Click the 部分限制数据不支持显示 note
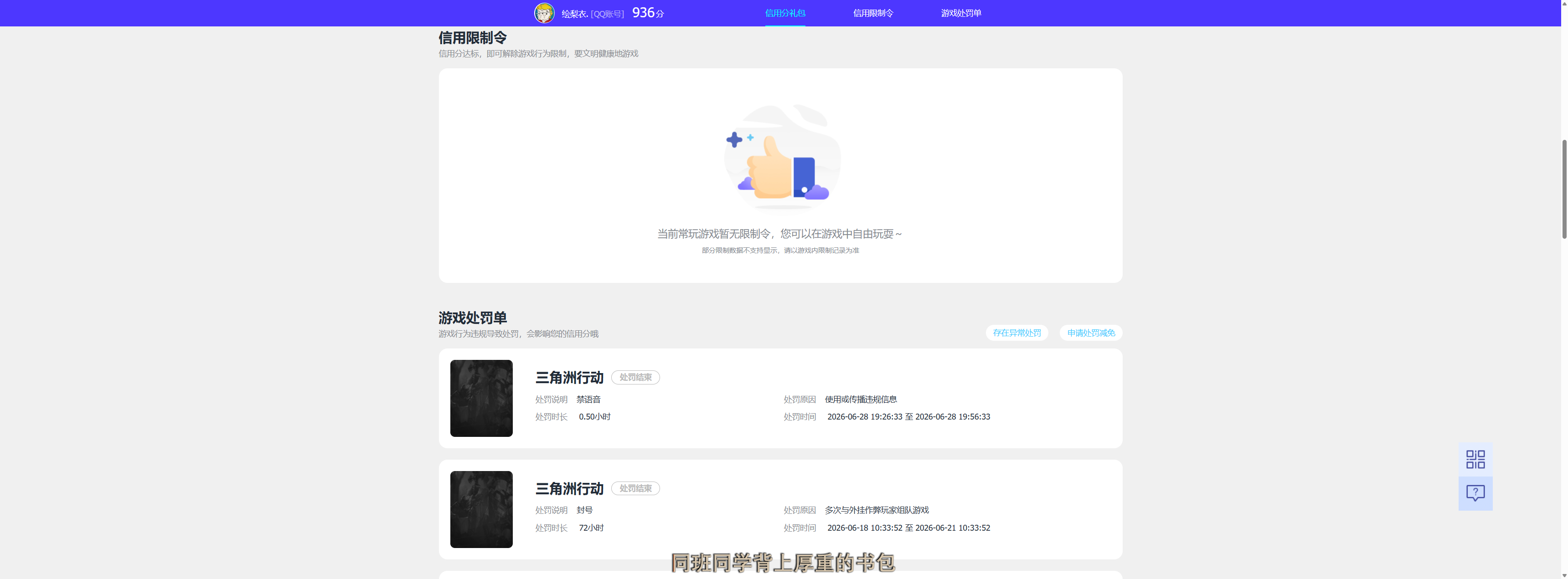The height and width of the screenshot is (579, 1568). point(780,251)
